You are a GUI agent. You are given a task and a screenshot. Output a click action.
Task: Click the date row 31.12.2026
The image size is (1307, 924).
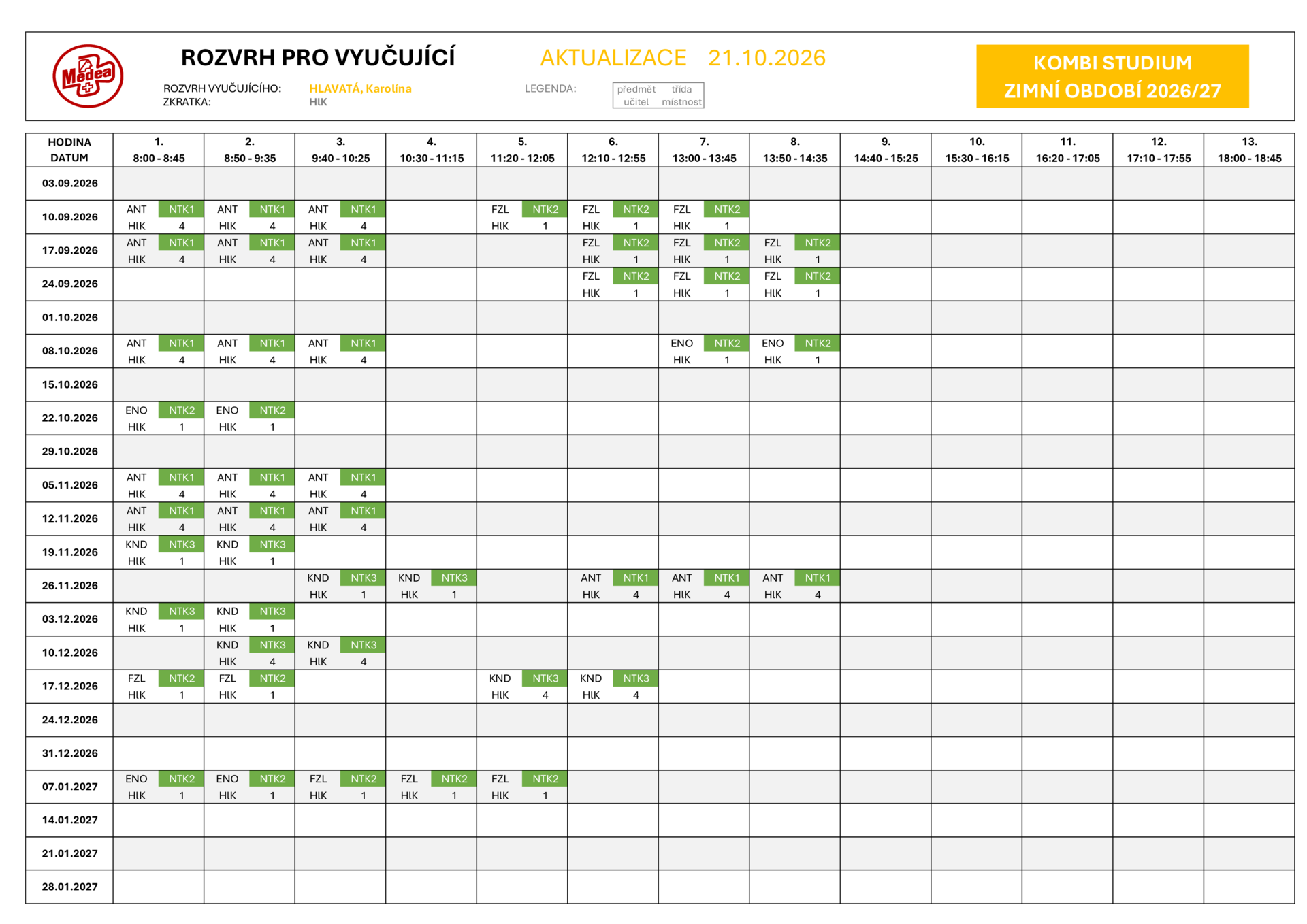(69, 753)
